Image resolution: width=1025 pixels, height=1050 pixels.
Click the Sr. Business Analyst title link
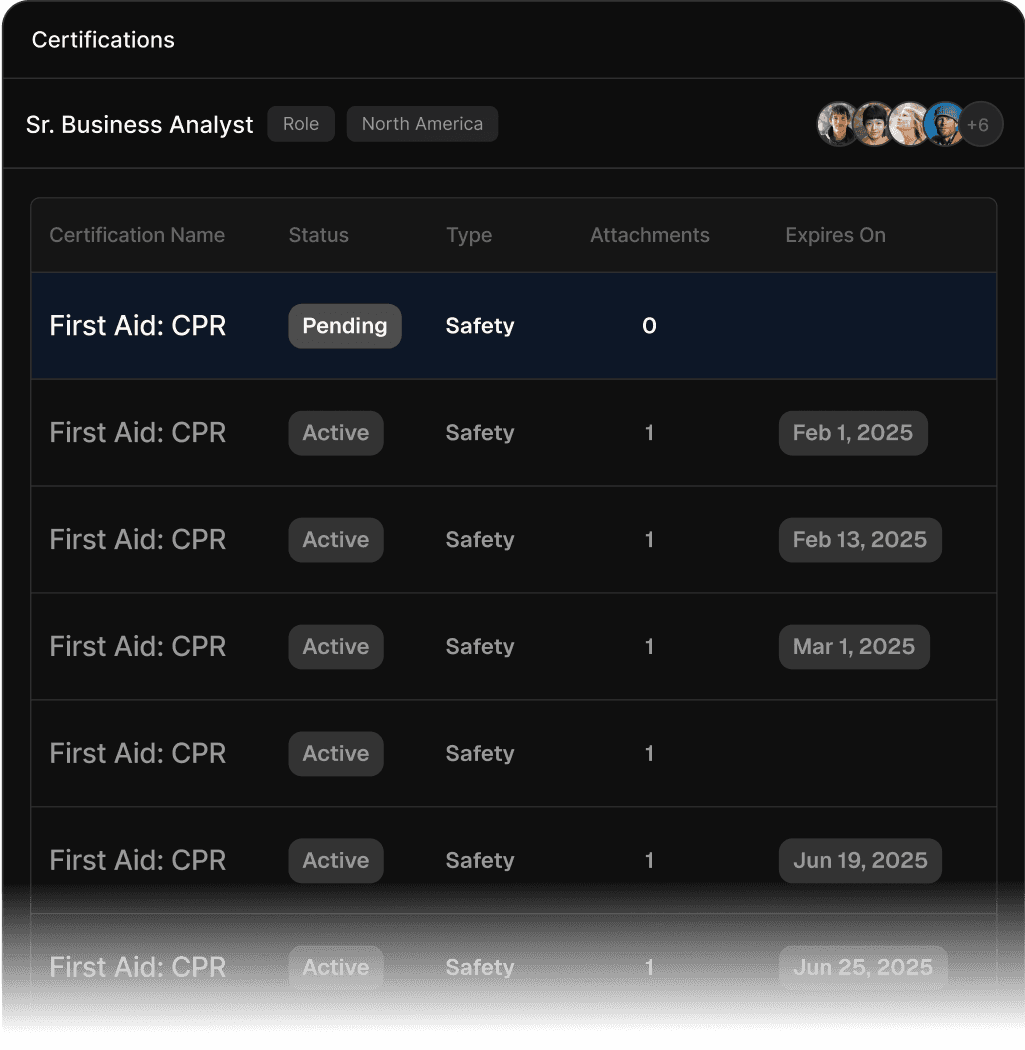(139, 124)
